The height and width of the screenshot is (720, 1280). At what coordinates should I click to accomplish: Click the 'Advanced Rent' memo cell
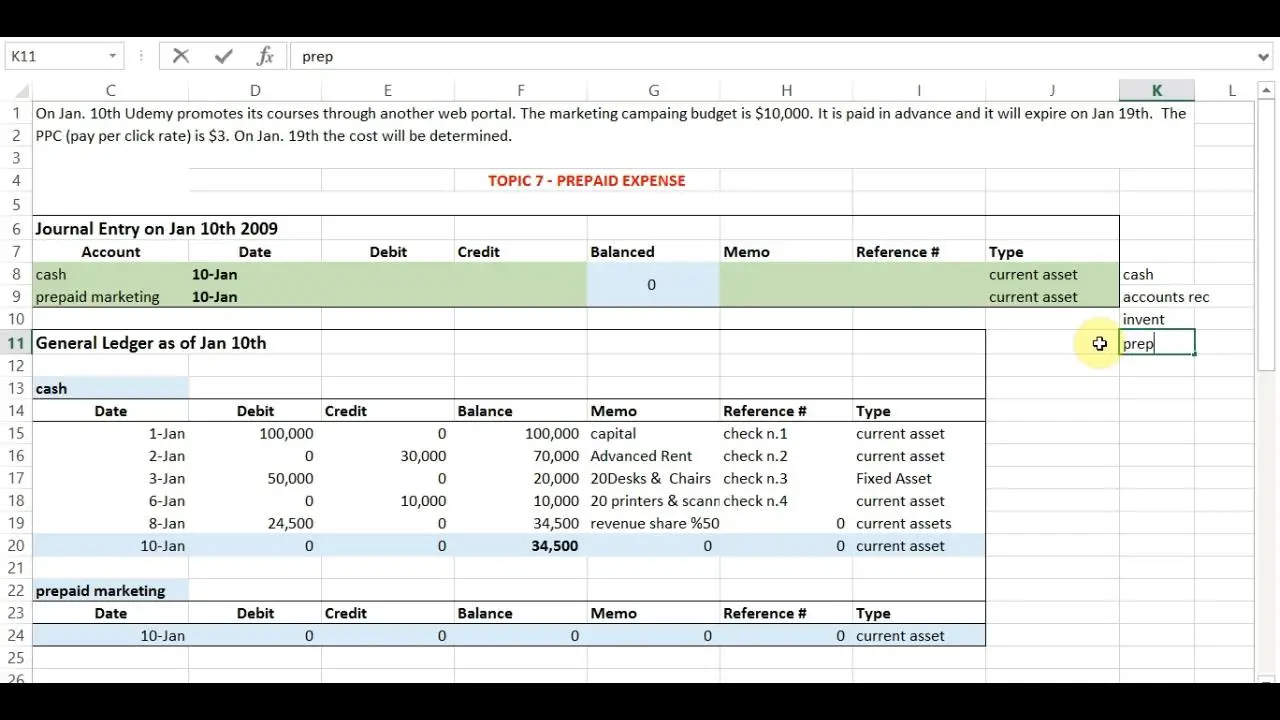point(653,456)
